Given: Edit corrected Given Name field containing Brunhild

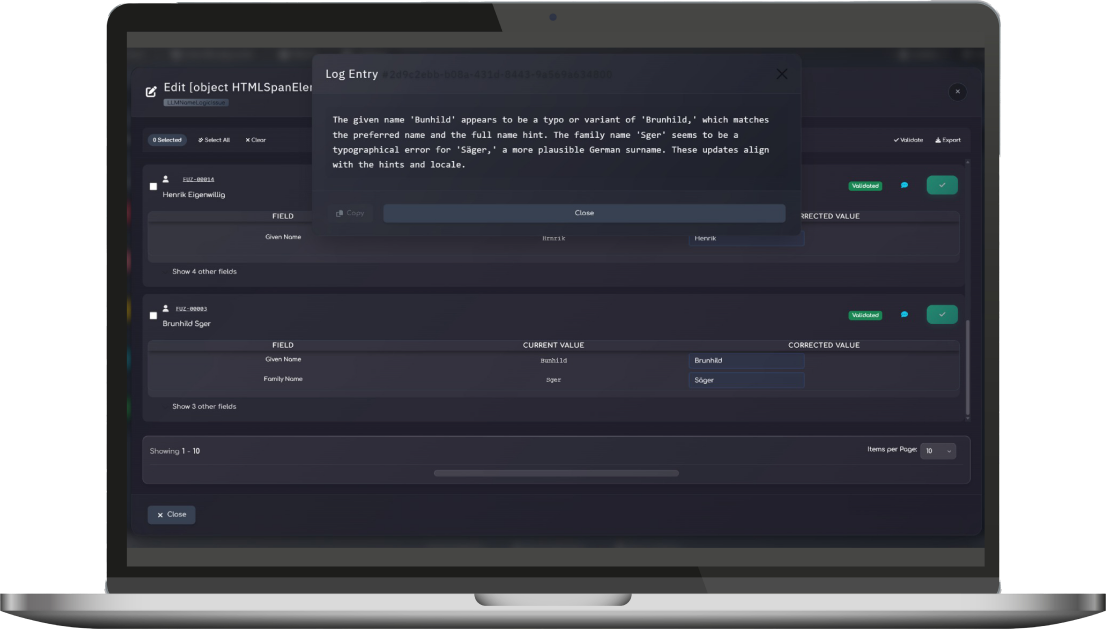Looking at the screenshot, I should 746,361.
